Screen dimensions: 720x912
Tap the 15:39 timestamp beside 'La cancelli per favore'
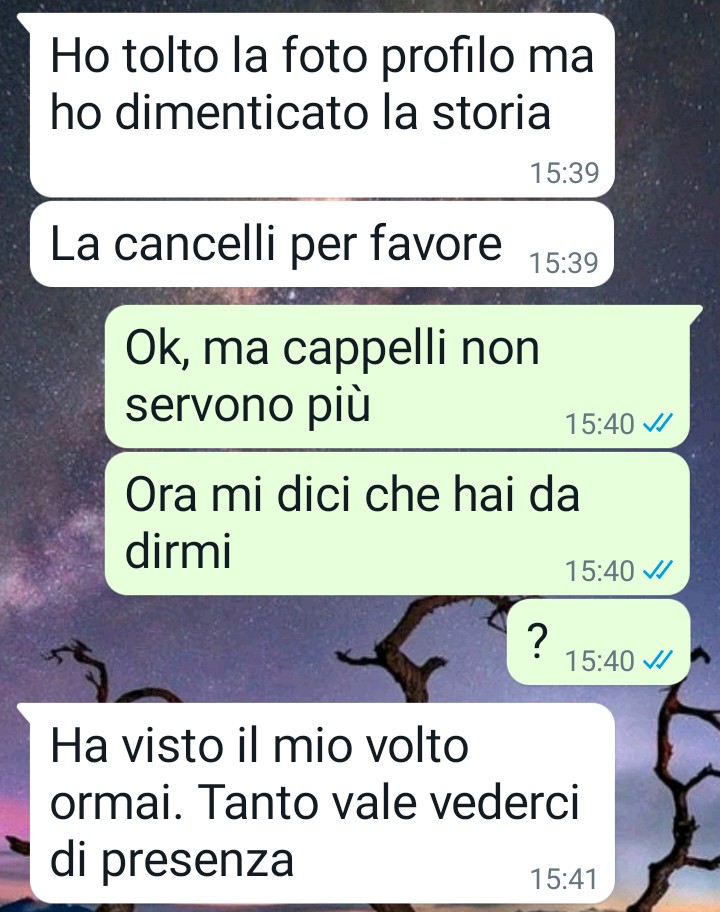point(564,262)
